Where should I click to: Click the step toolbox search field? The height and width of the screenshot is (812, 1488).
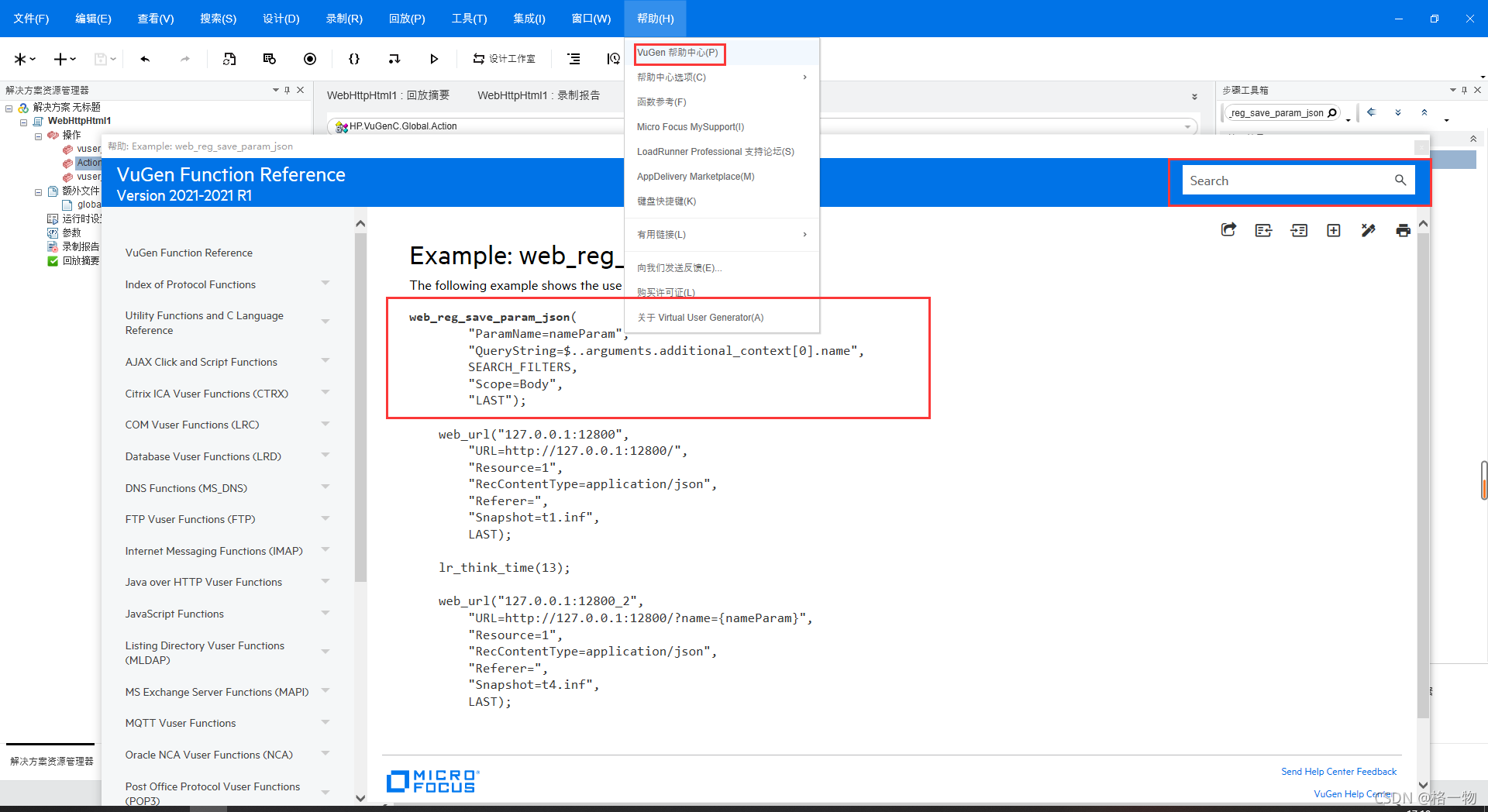click(1277, 113)
